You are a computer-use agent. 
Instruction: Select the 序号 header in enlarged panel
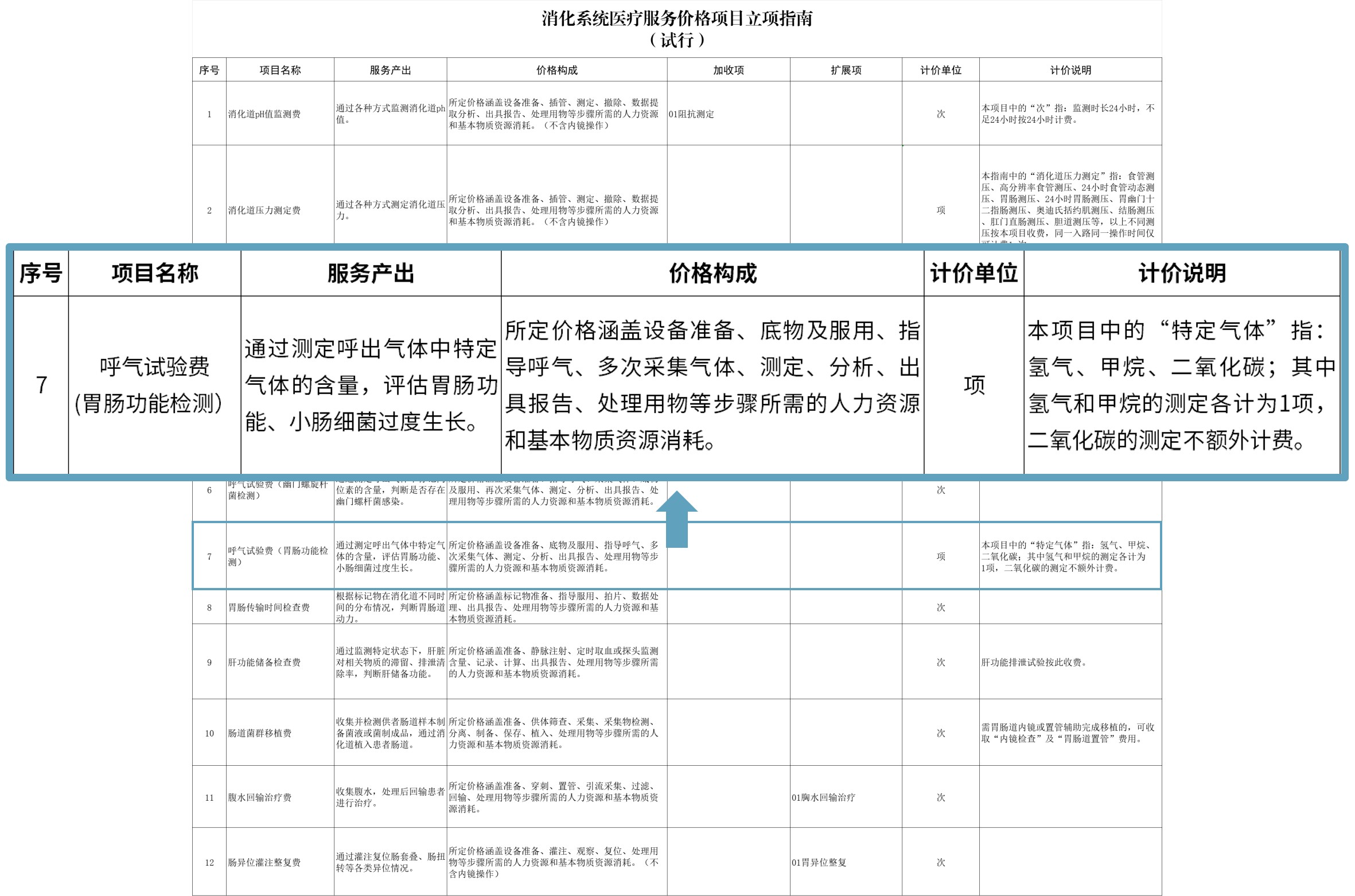click(x=41, y=273)
